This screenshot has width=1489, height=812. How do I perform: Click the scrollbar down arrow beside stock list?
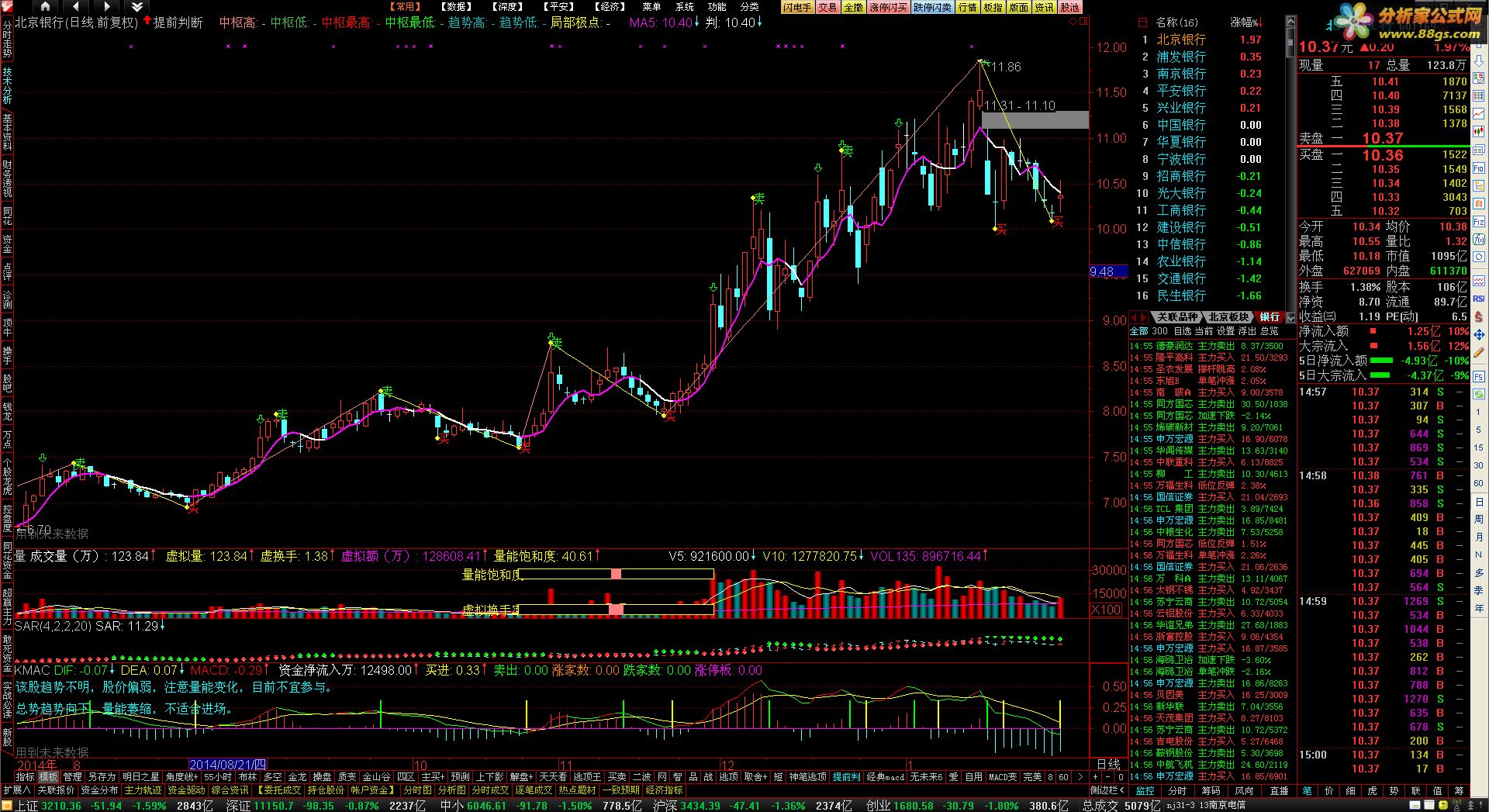1290,317
